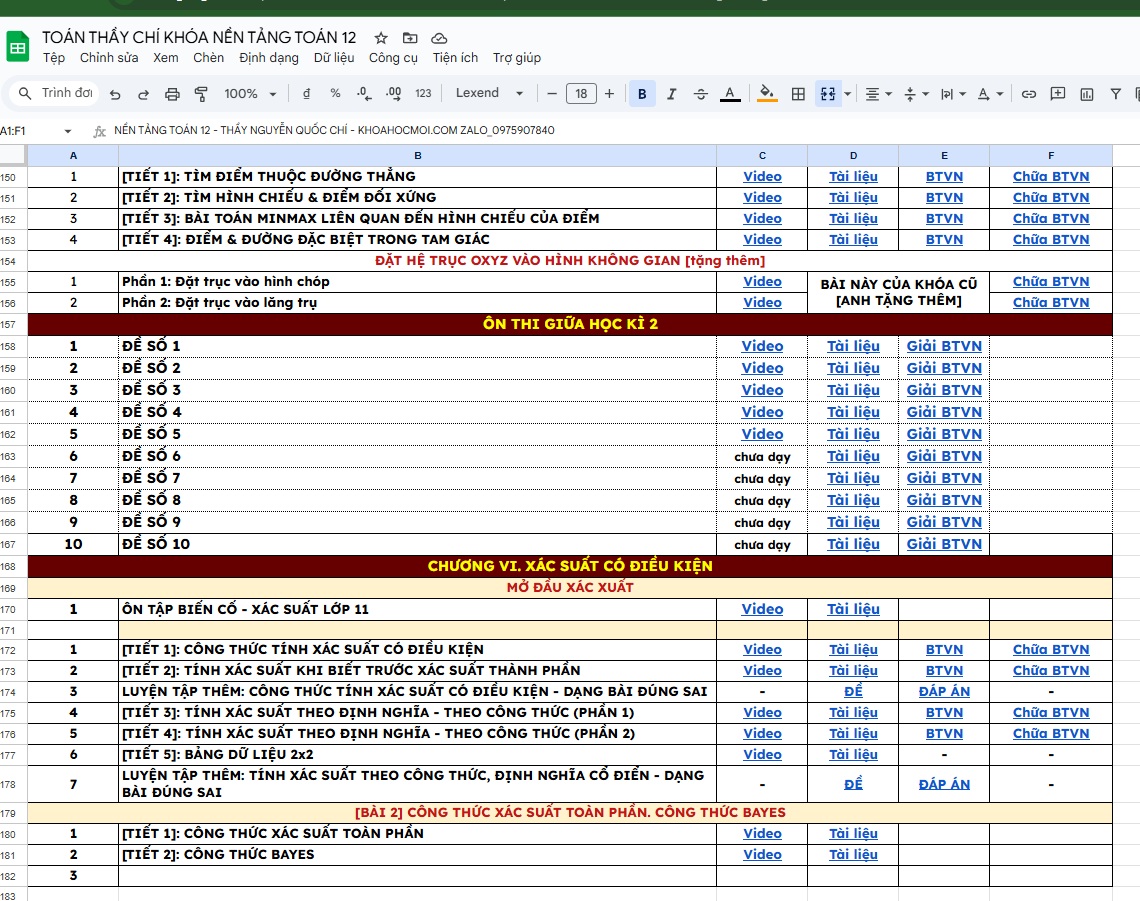Open the text wrapping dropdown
The height and width of the screenshot is (901, 1140).
(x=953, y=94)
